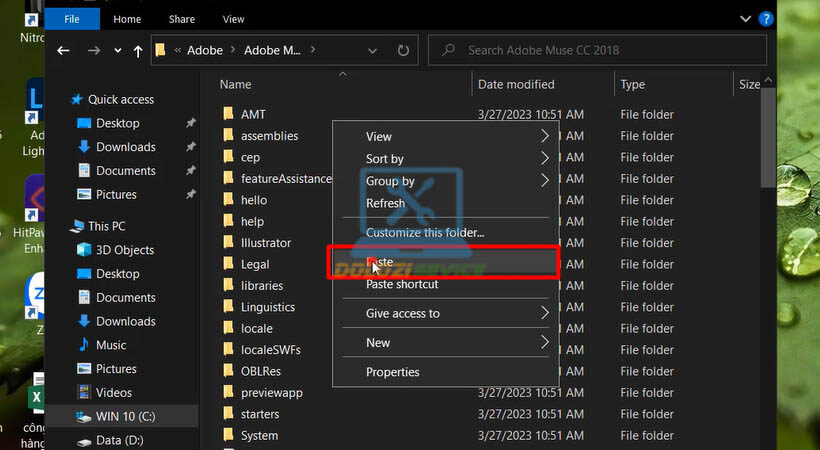Select the 3D Objects icon in sidebar

pos(84,250)
